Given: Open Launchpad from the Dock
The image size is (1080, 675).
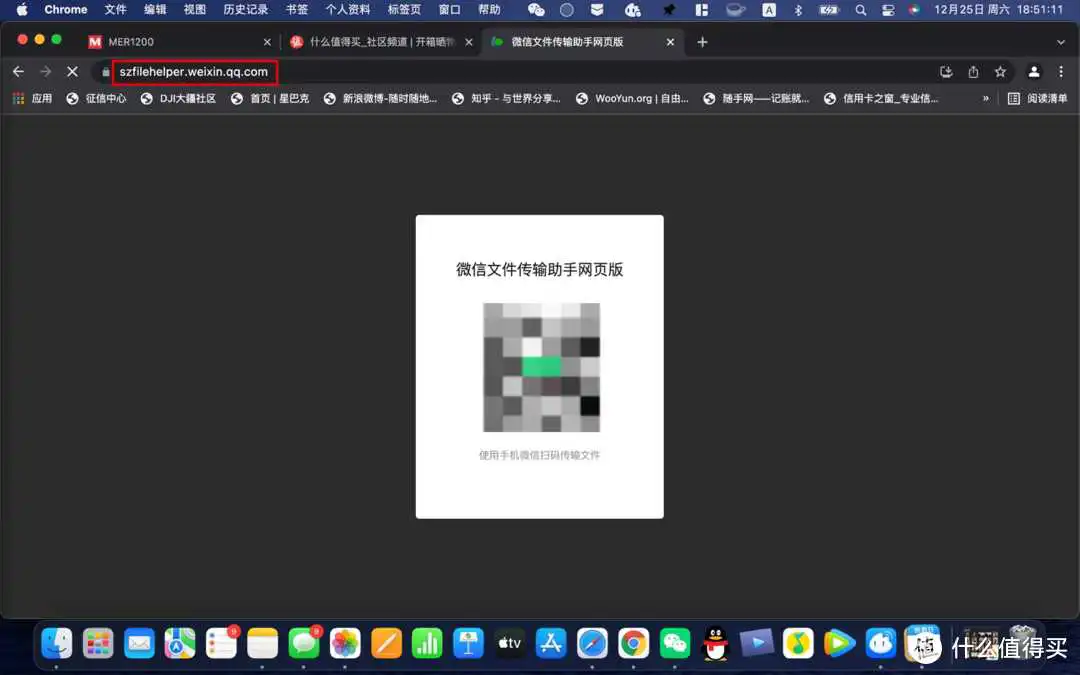Looking at the screenshot, I should click(98, 644).
